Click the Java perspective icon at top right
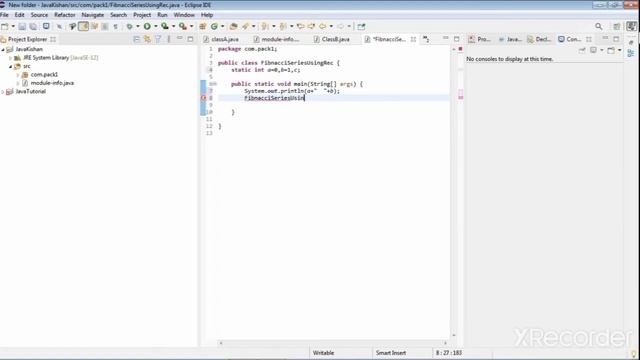Image resolution: width=640 pixels, height=360 pixels. pyautogui.click(x=631, y=26)
